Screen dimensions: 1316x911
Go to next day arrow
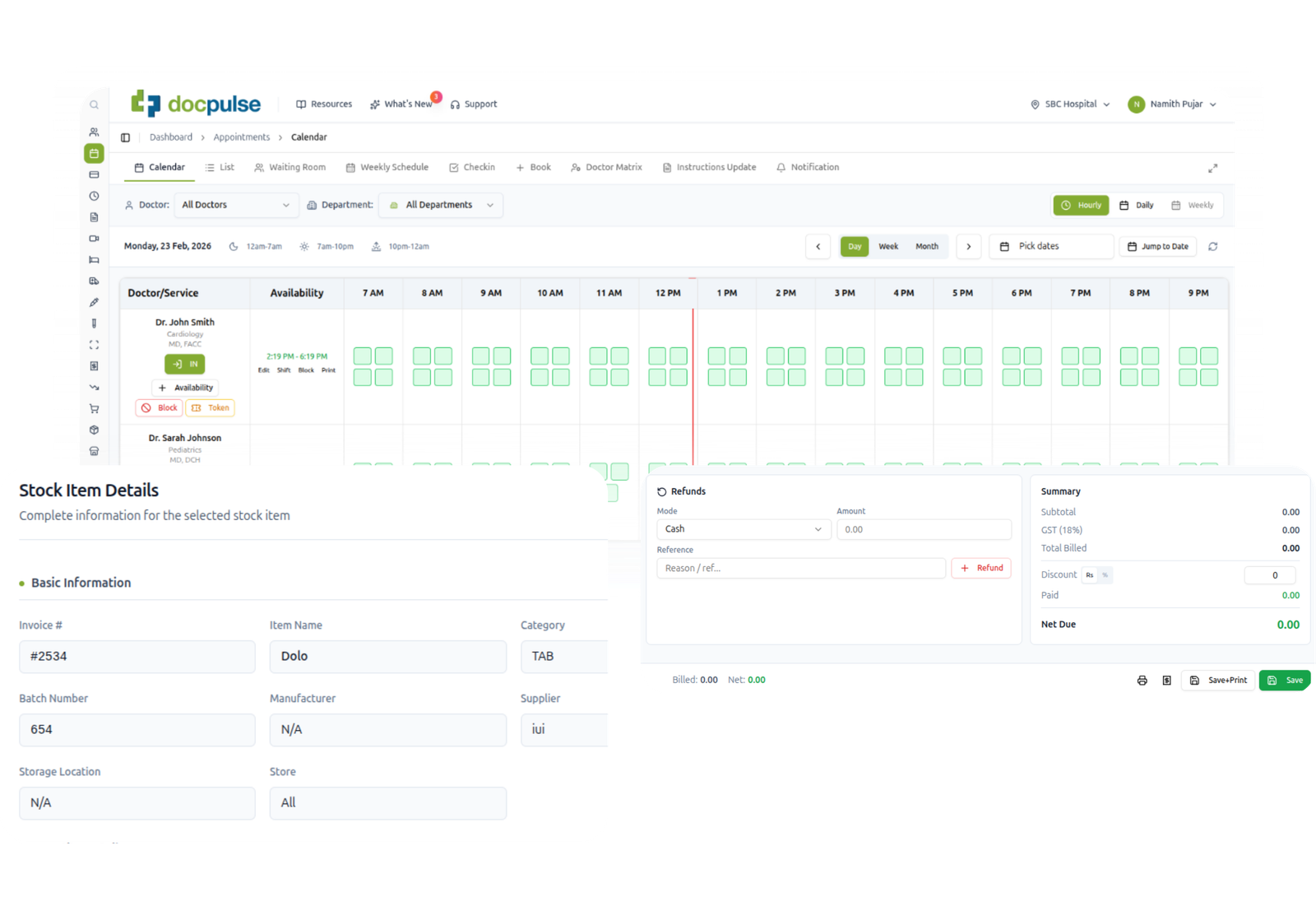[x=968, y=246]
